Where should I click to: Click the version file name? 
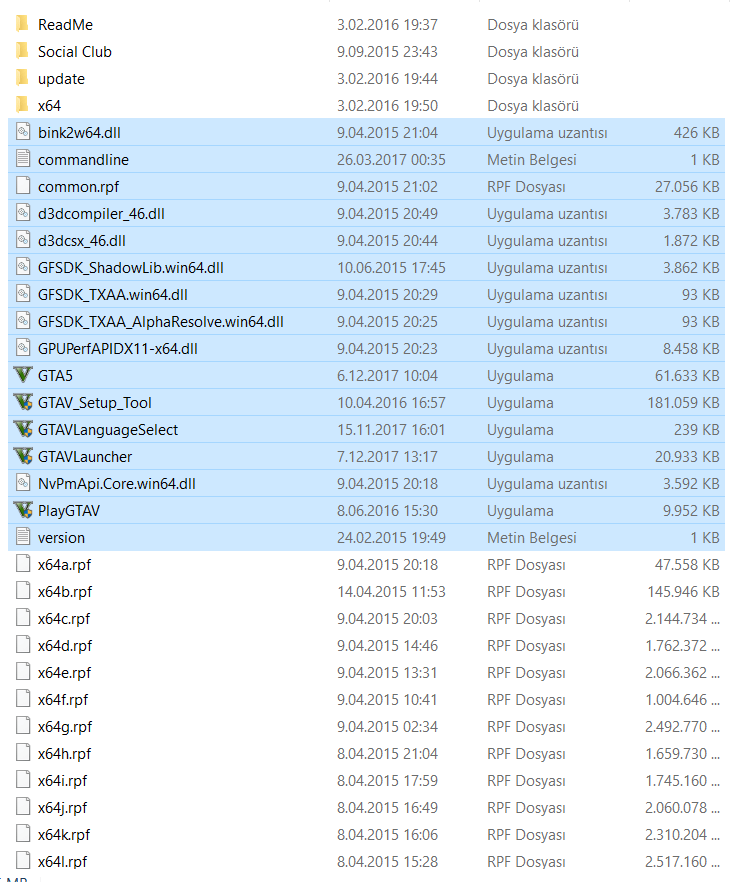pyautogui.click(x=61, y=538)
